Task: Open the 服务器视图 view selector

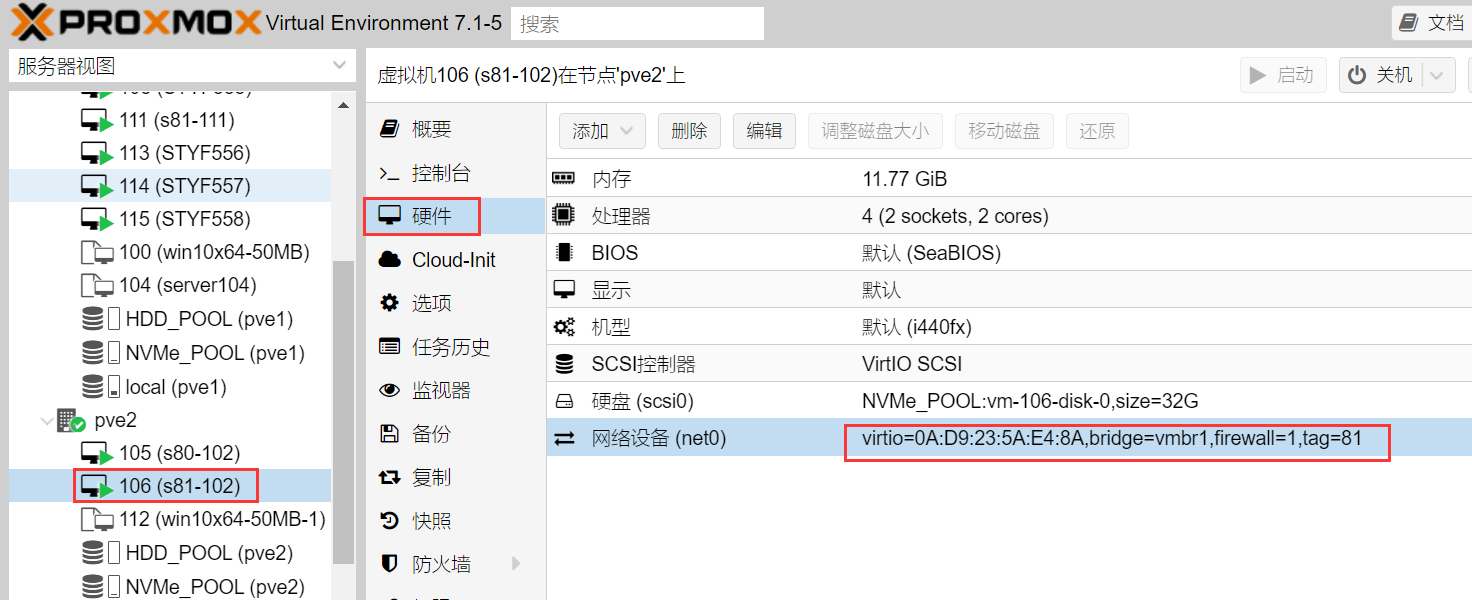Action: pos(180,64)
